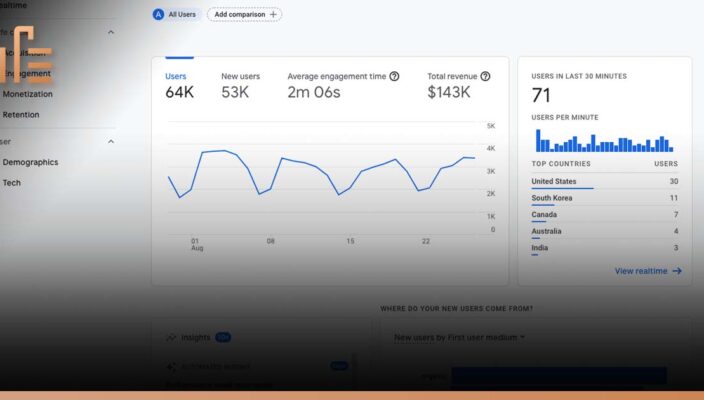
Task: Click the arrow icon next to View realtime
Action: (x=677, y=271)
